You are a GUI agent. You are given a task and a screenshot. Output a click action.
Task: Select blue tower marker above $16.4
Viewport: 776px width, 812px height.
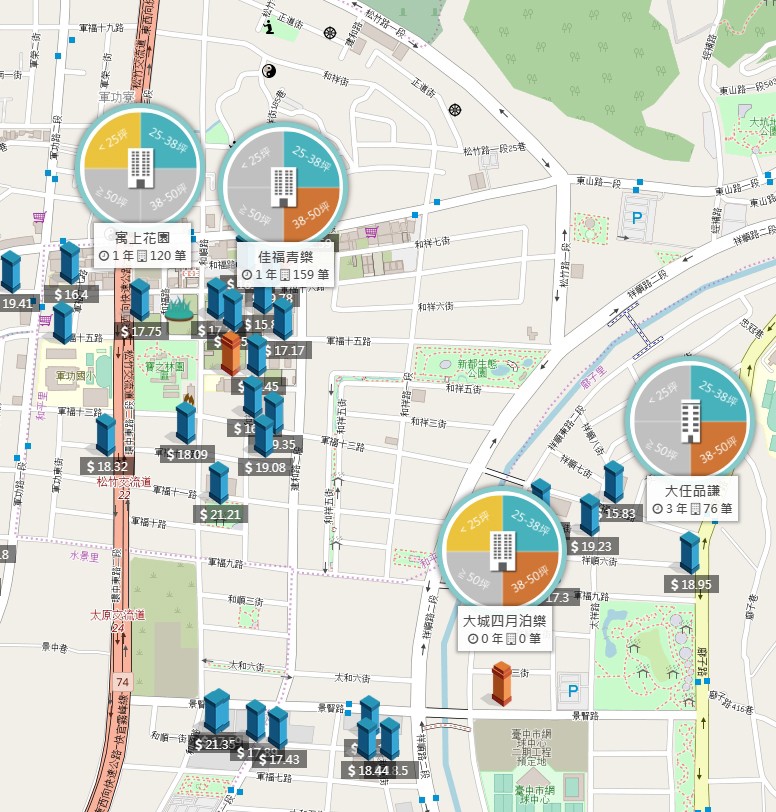click(69, 263)
